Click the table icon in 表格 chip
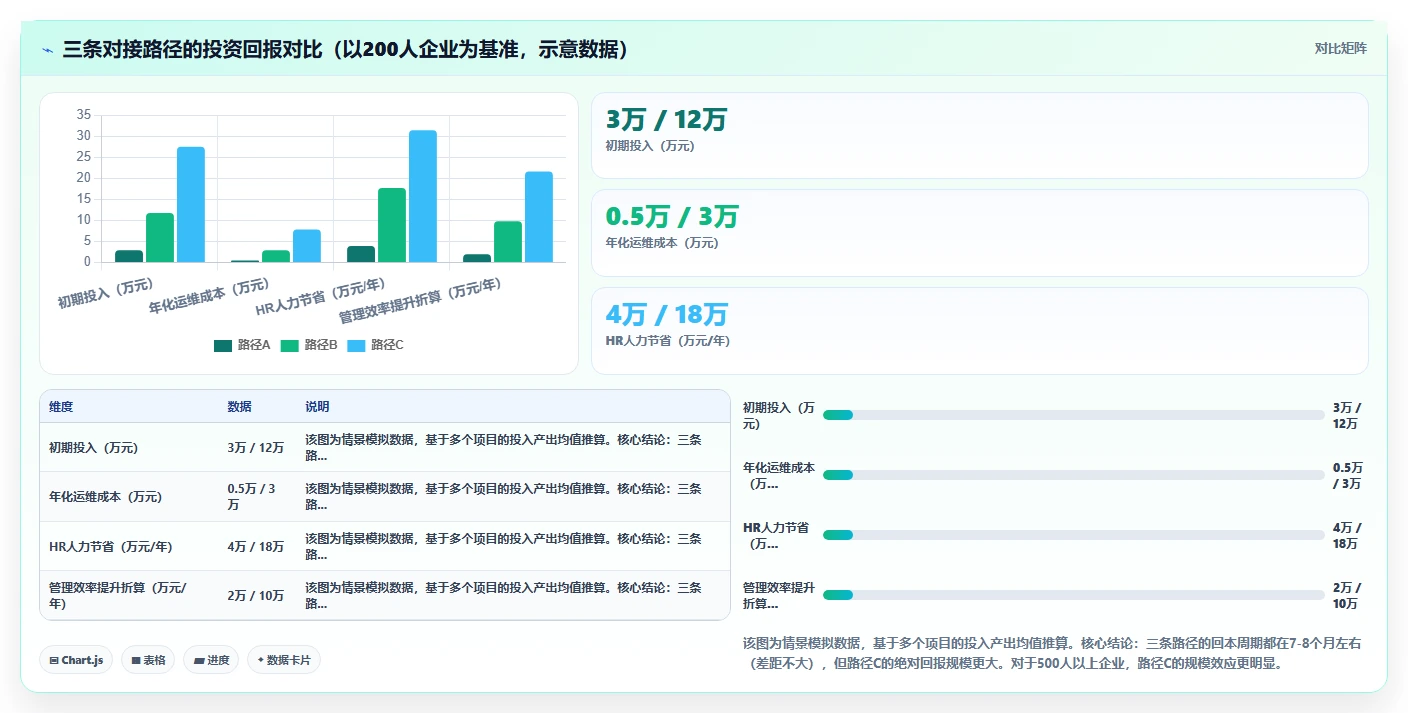Image resolution: width=1408 pixels, height=713 pixels. 136,660
